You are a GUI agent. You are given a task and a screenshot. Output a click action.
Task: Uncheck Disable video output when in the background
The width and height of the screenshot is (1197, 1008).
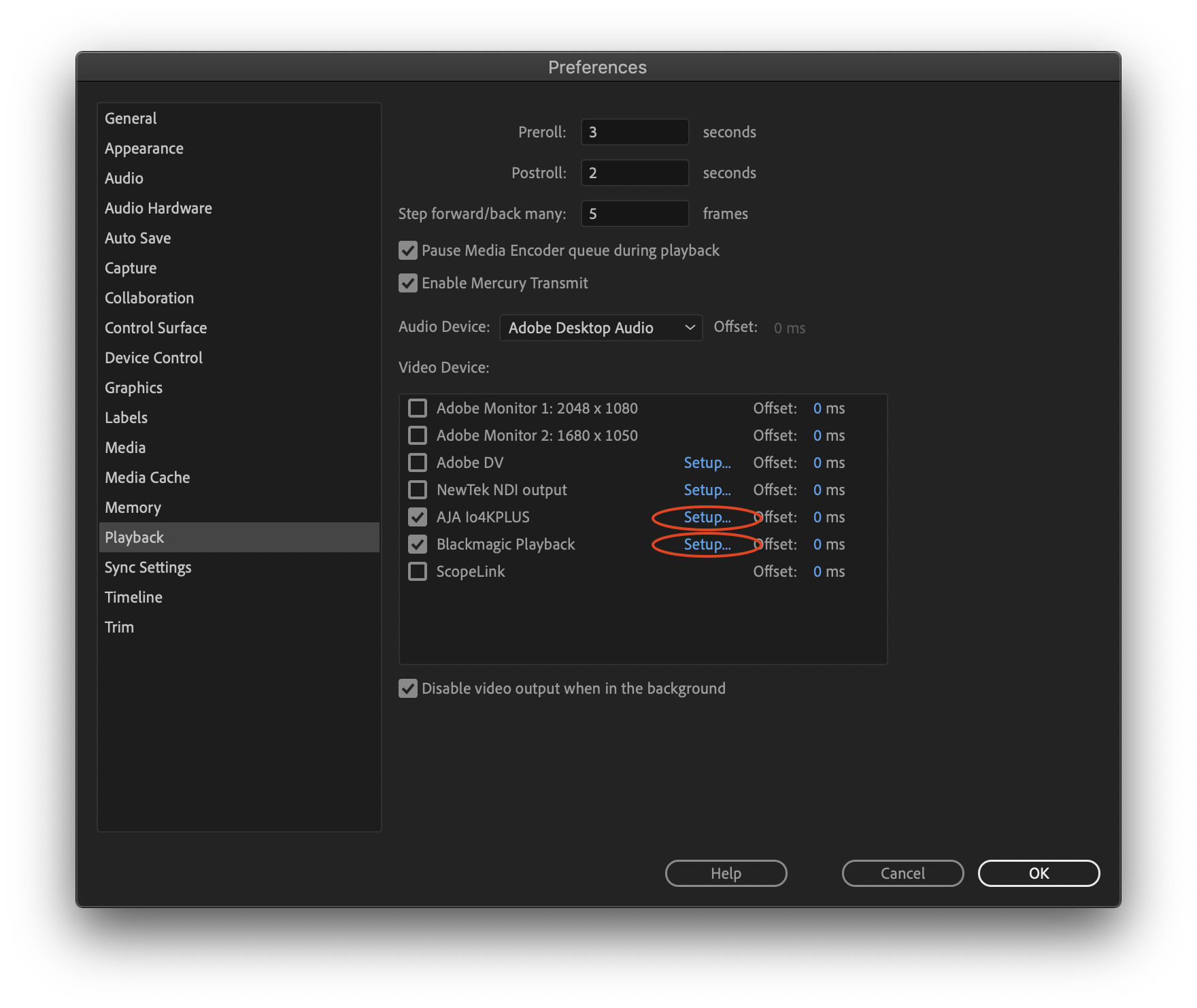click(407, 688)
